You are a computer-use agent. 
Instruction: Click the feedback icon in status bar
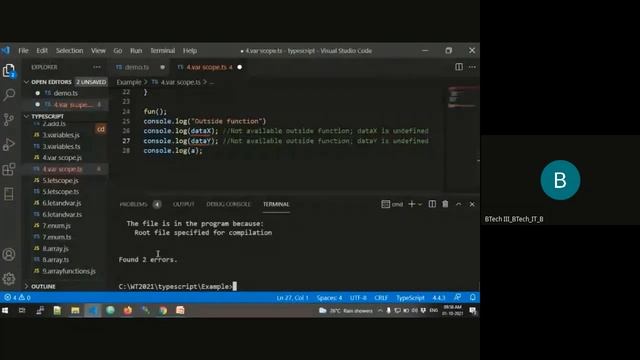[458, 298]
